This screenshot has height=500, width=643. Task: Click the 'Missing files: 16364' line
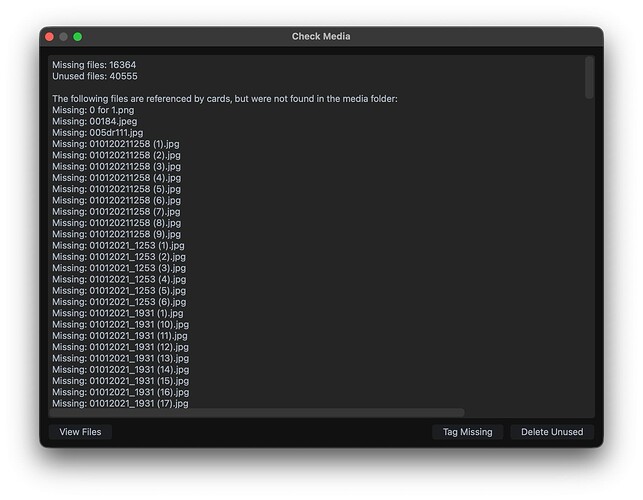[x=94, y=65]
